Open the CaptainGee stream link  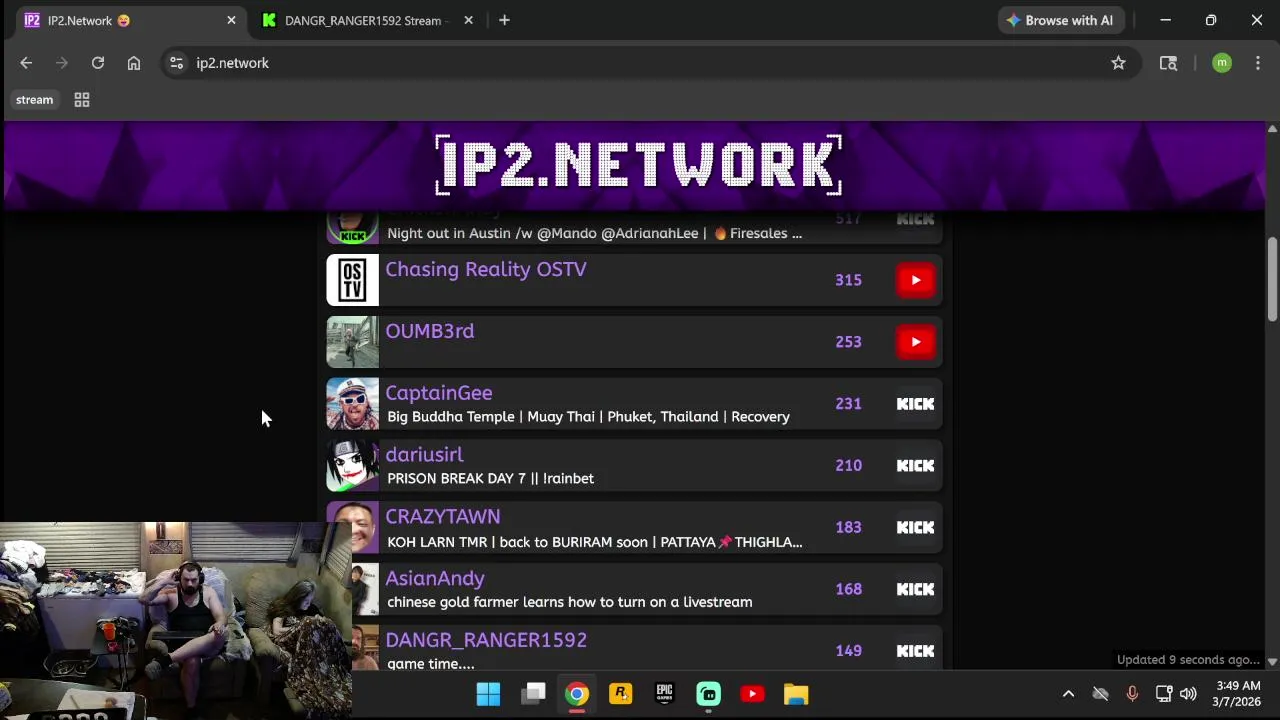click(x=439, y=393)
